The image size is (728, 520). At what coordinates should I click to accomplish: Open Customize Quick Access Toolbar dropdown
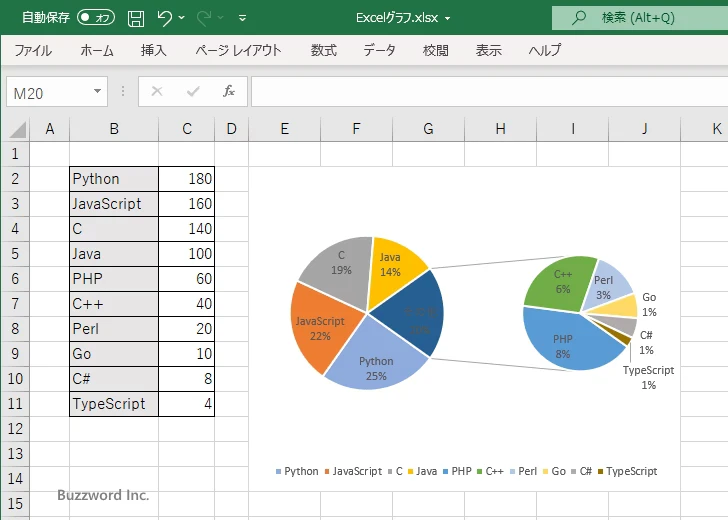242,18
